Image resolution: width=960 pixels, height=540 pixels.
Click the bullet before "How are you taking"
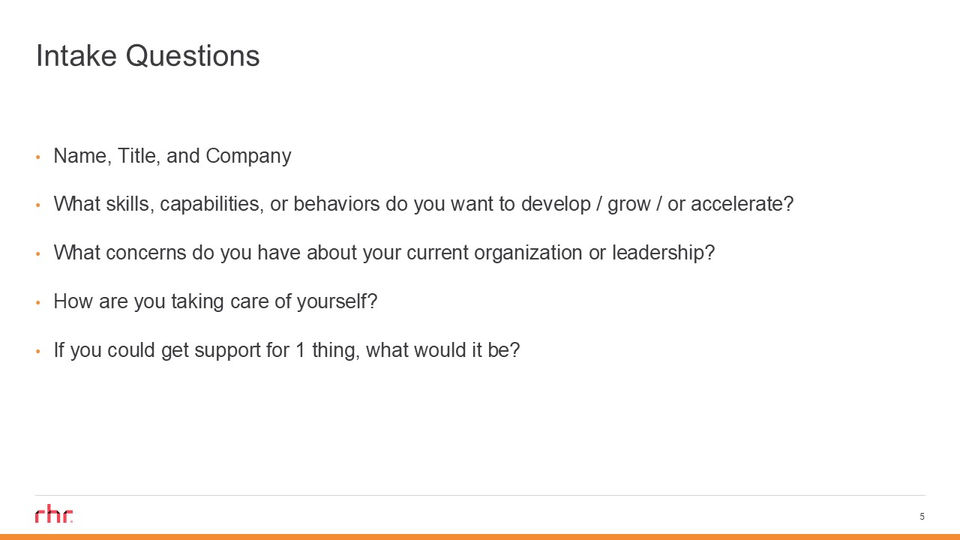tap(38, 302)
